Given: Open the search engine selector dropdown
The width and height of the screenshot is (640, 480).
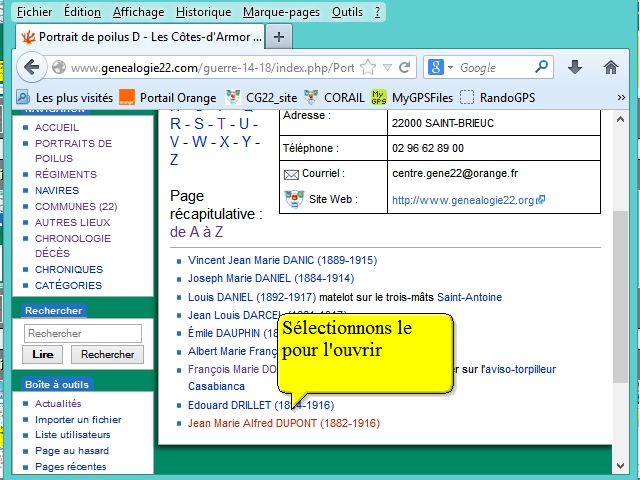Looking at the screenshot, I should tap(450, 67).
